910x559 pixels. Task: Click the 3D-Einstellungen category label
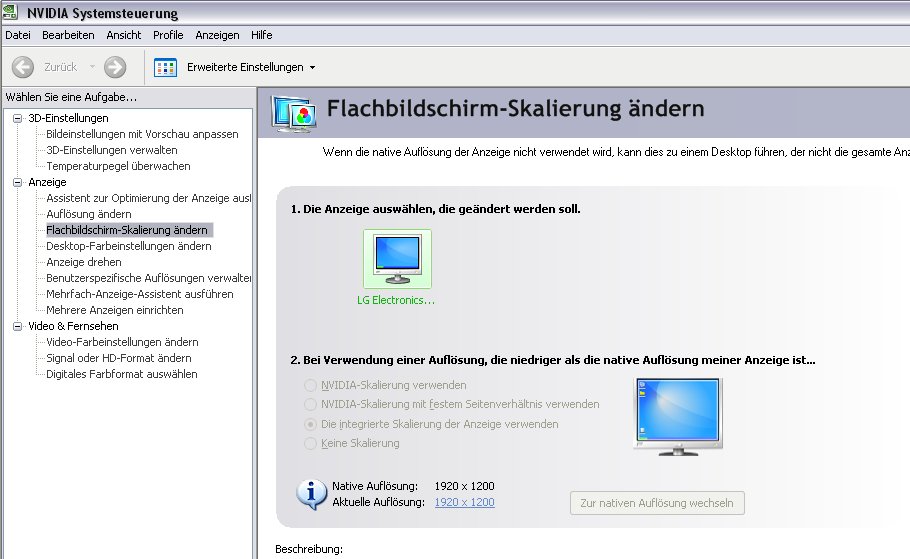[x=68, y=118]
